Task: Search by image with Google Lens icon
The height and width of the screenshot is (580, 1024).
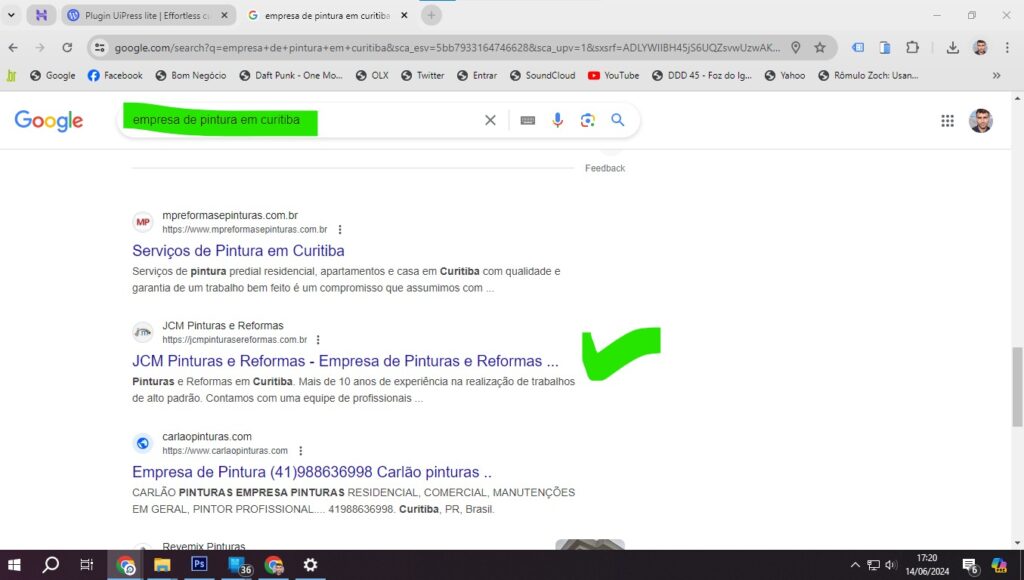Action: 587,120
